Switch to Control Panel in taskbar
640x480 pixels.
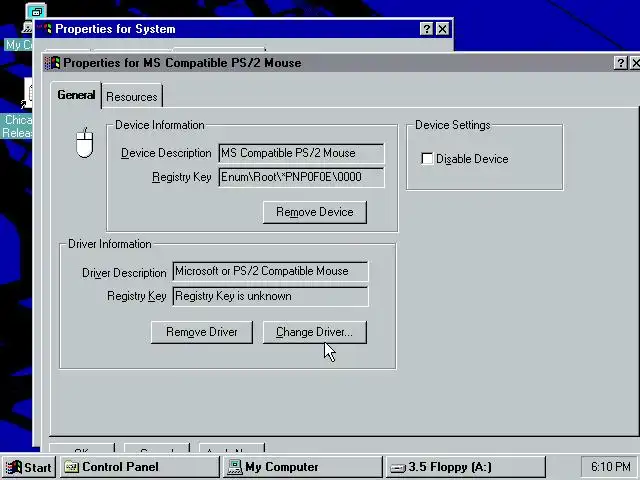click(140, 467)
